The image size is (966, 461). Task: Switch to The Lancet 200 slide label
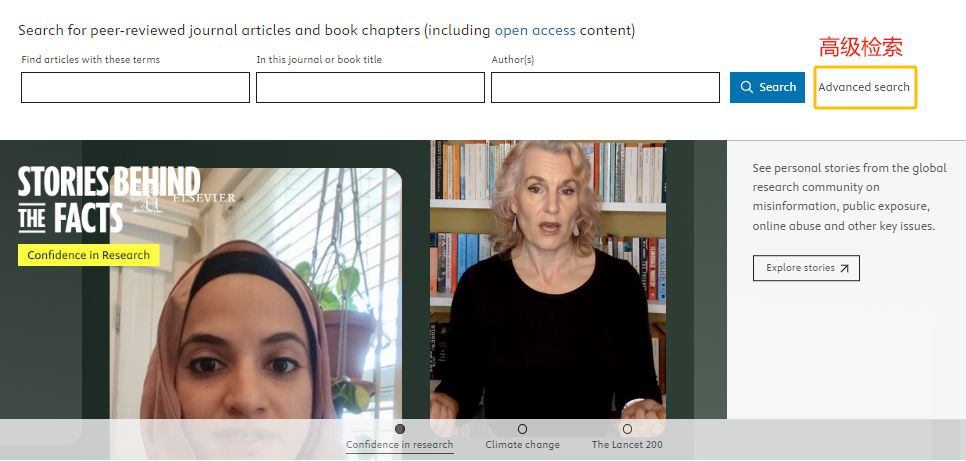pyautogui.click(x=627, y=444)
